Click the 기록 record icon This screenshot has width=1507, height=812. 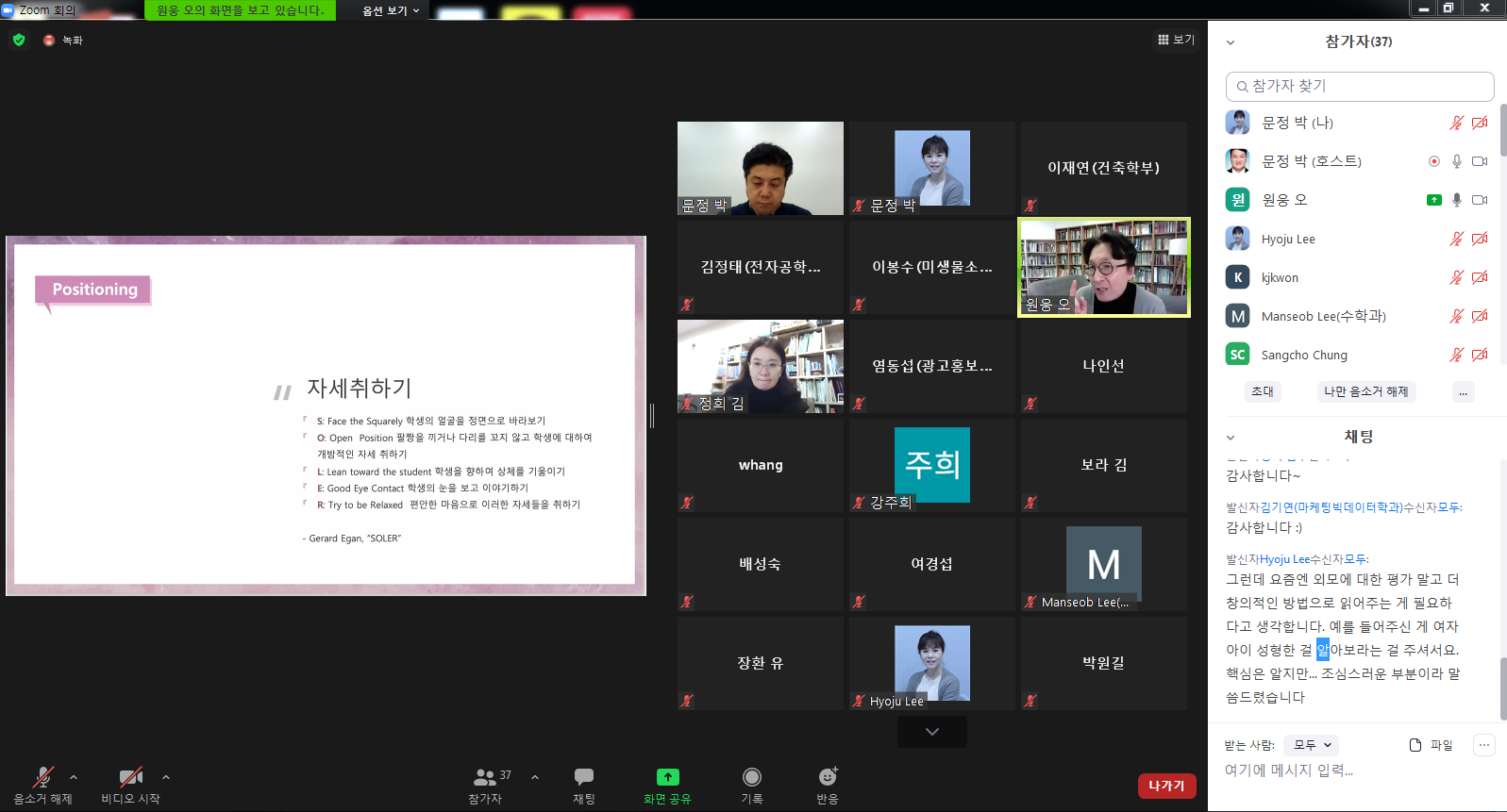click(x=752, y=777)
